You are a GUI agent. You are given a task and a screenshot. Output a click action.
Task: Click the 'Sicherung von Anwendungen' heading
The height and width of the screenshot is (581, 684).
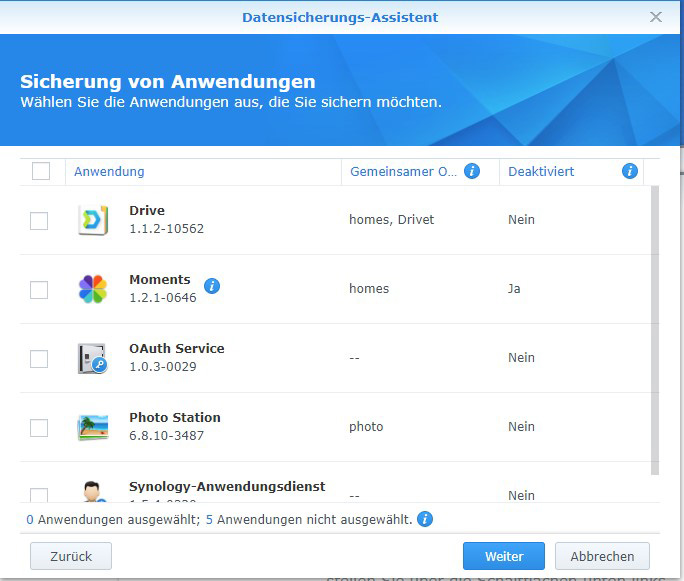(168, 82)
